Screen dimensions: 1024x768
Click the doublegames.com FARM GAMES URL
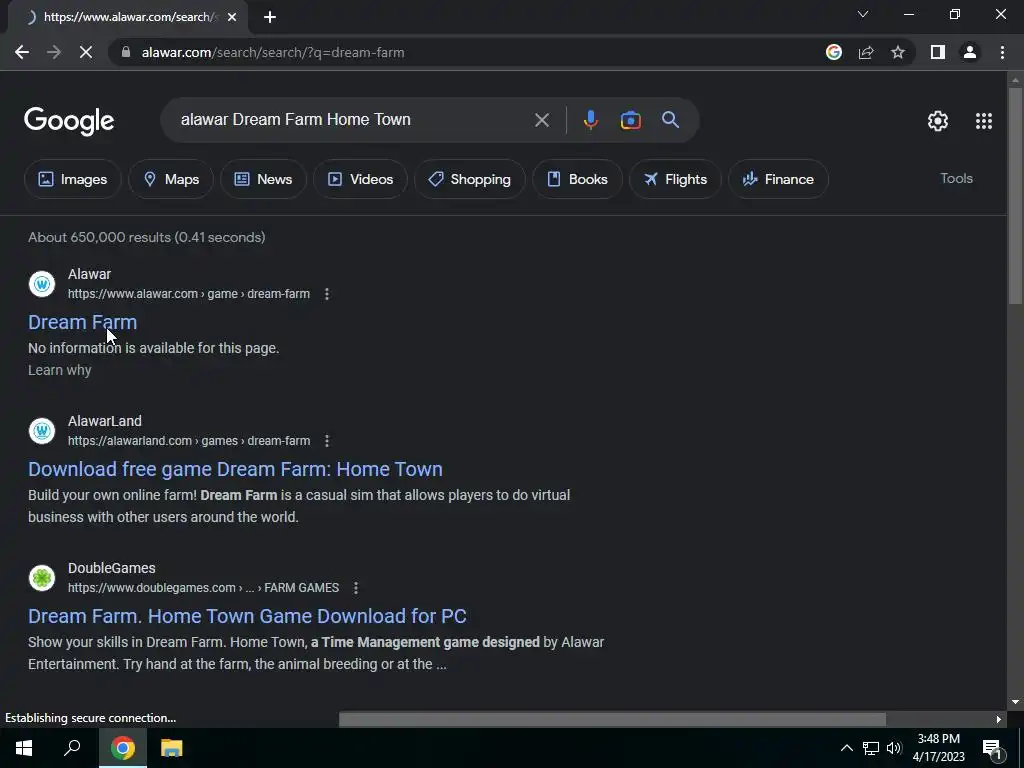click(x=203, y=588)
